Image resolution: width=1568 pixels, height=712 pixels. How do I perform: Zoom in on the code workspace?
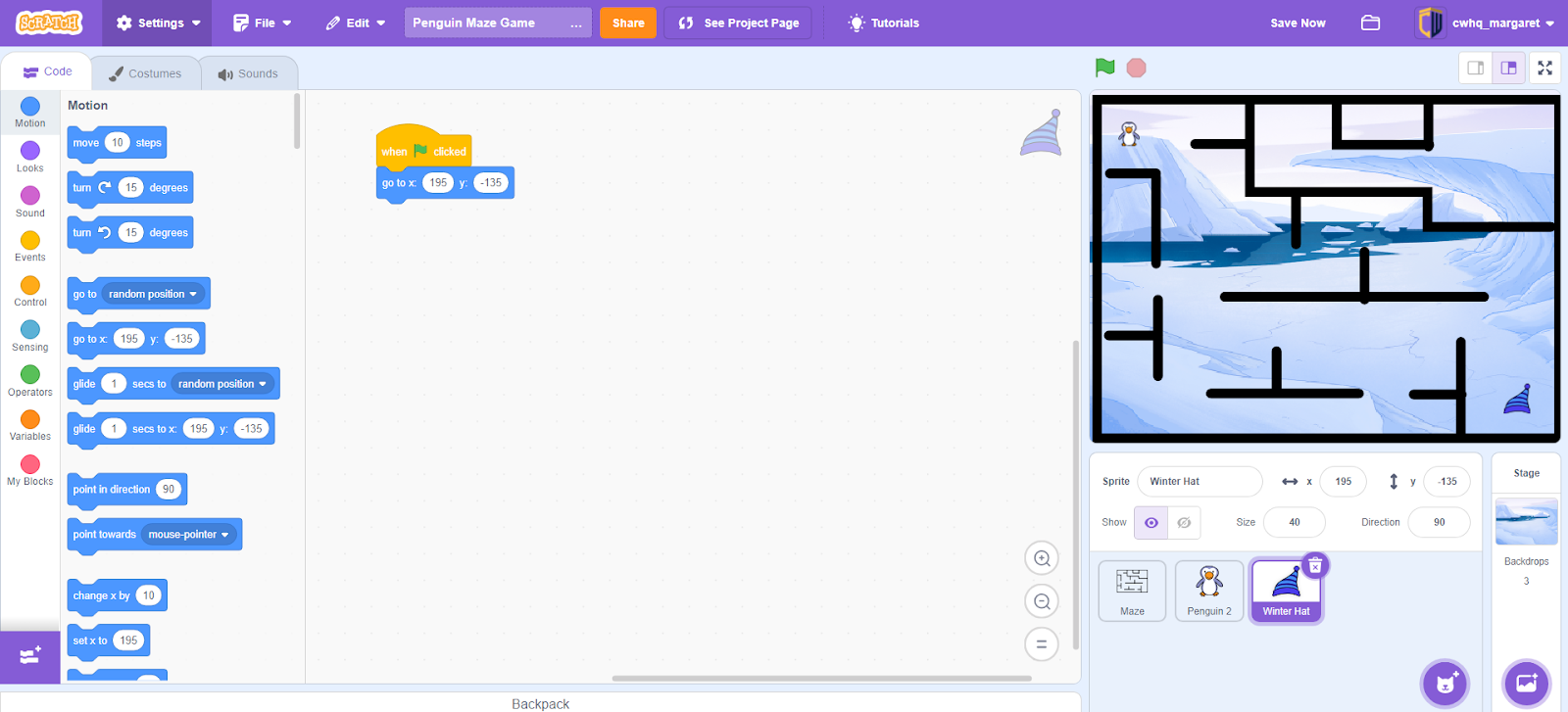(x=1042, y=558)
